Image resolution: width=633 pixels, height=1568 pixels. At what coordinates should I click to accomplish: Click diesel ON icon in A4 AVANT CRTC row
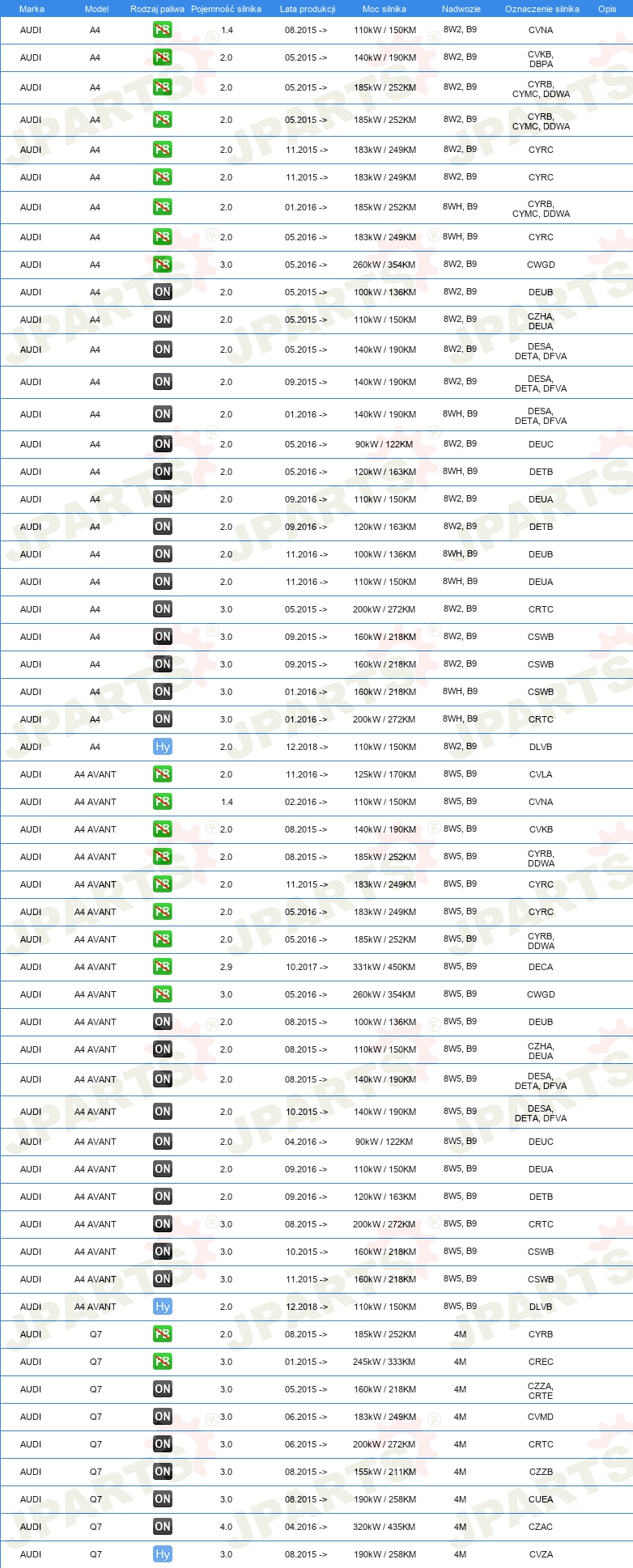[163, 1224]
